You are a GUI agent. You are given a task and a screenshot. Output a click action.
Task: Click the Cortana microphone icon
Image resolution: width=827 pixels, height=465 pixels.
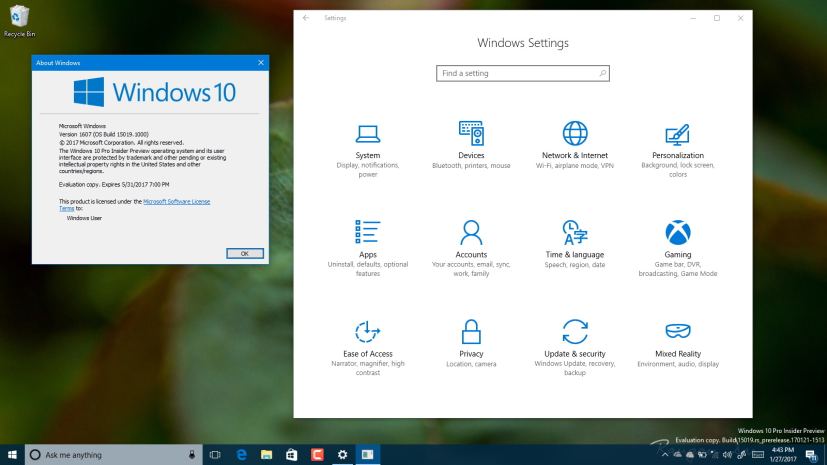(192, 454)
